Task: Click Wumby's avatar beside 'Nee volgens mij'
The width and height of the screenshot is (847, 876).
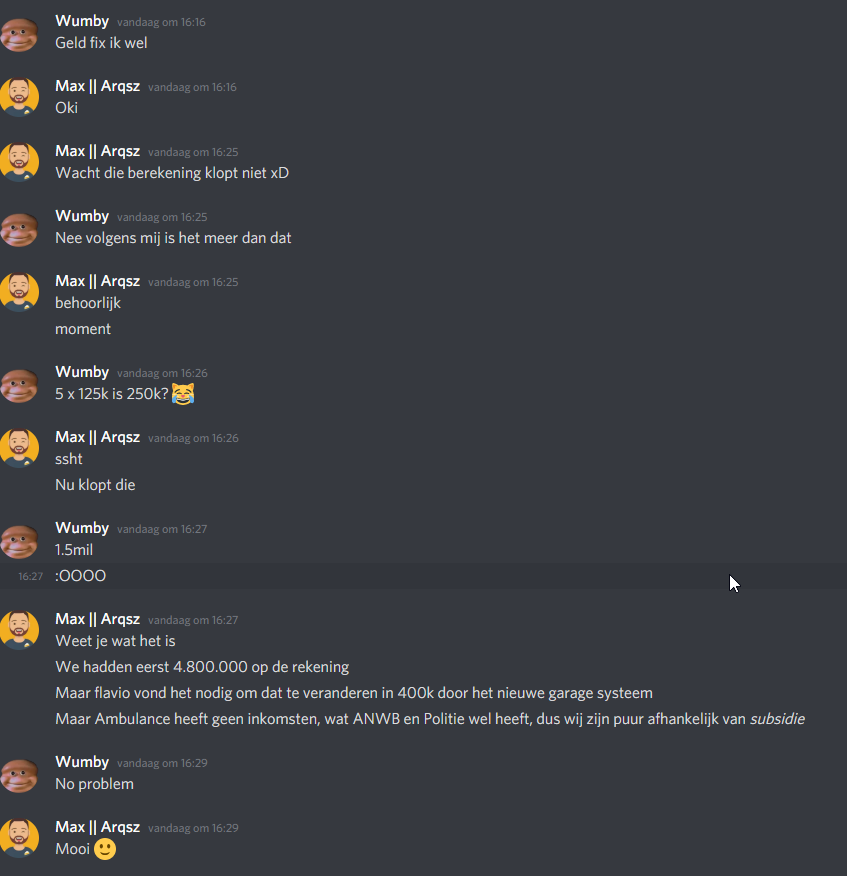Action: click(x=19, y=227)
